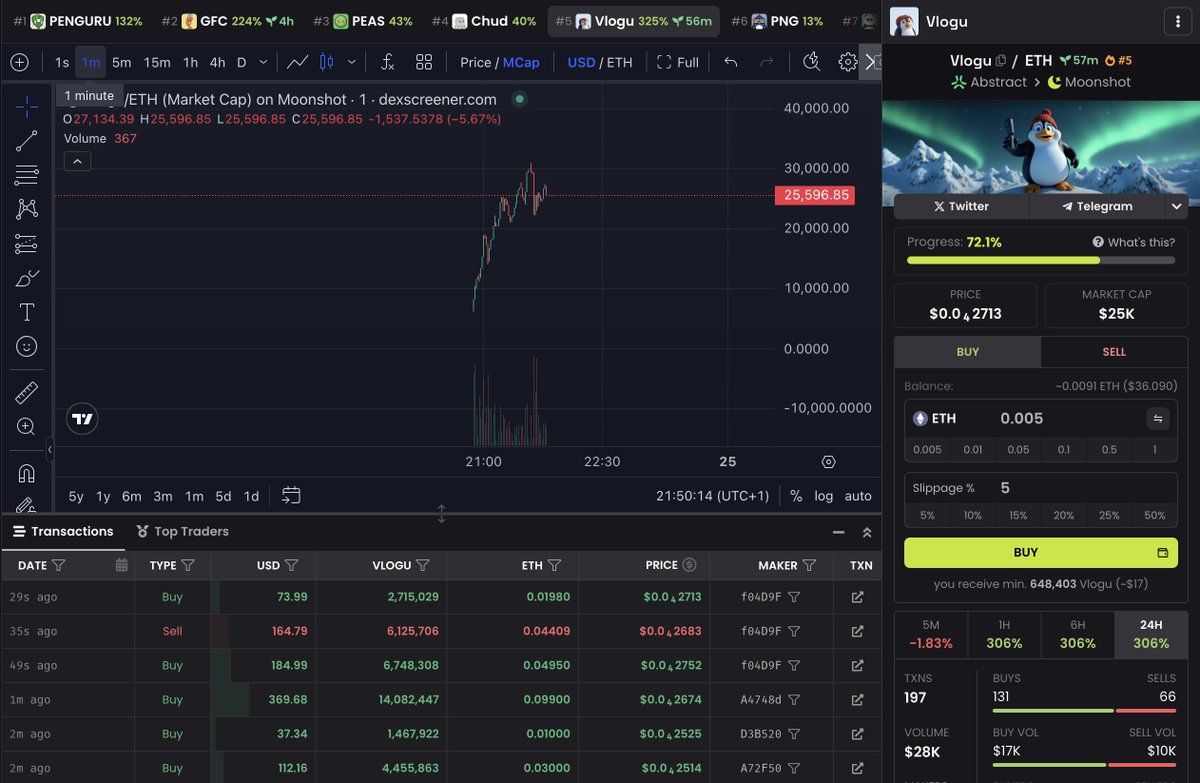Viewport: 1200px width, 783px height.
Task: Set buy amount to 0.1 ETH
Action: click(1064, 449)
